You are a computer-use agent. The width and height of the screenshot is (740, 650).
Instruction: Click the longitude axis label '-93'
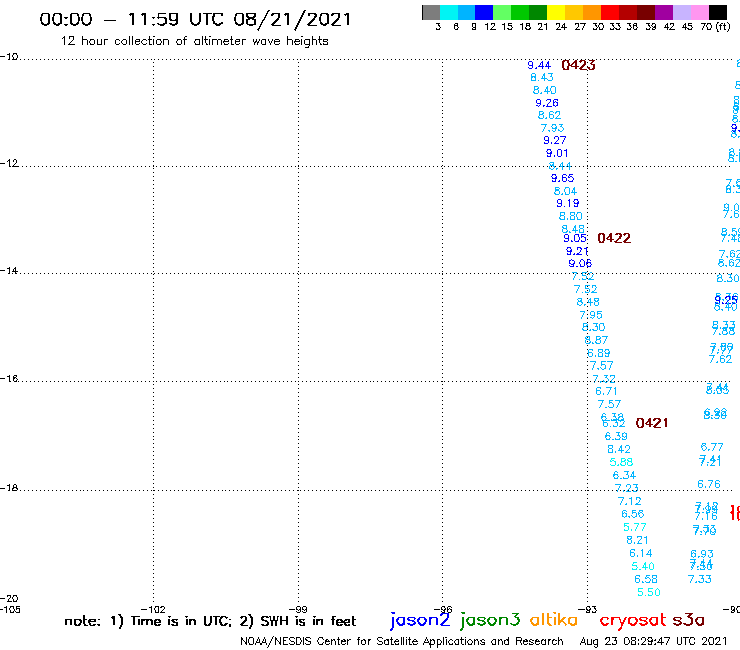587,609
